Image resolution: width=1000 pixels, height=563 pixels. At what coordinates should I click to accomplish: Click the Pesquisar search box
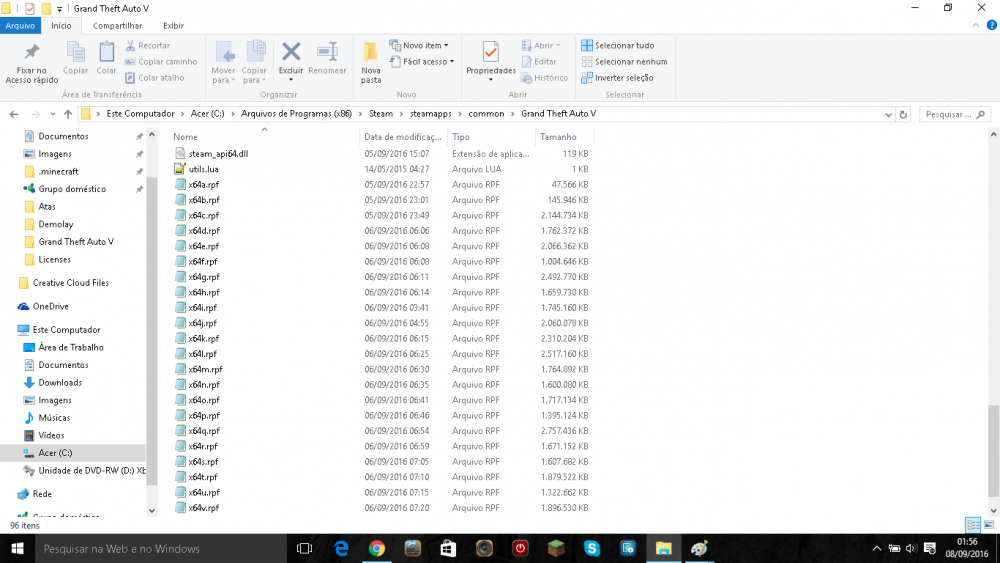pyautogui.click(x=955, y=114)
